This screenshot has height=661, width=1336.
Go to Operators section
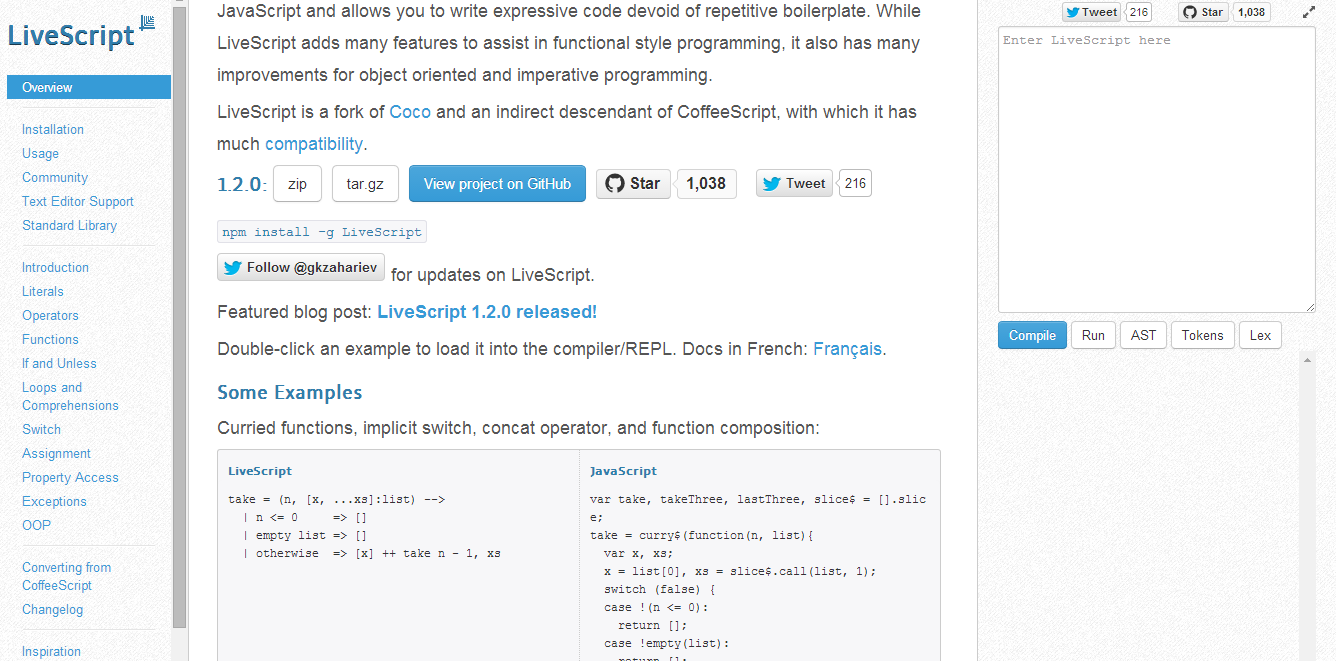tap(50, 316)
